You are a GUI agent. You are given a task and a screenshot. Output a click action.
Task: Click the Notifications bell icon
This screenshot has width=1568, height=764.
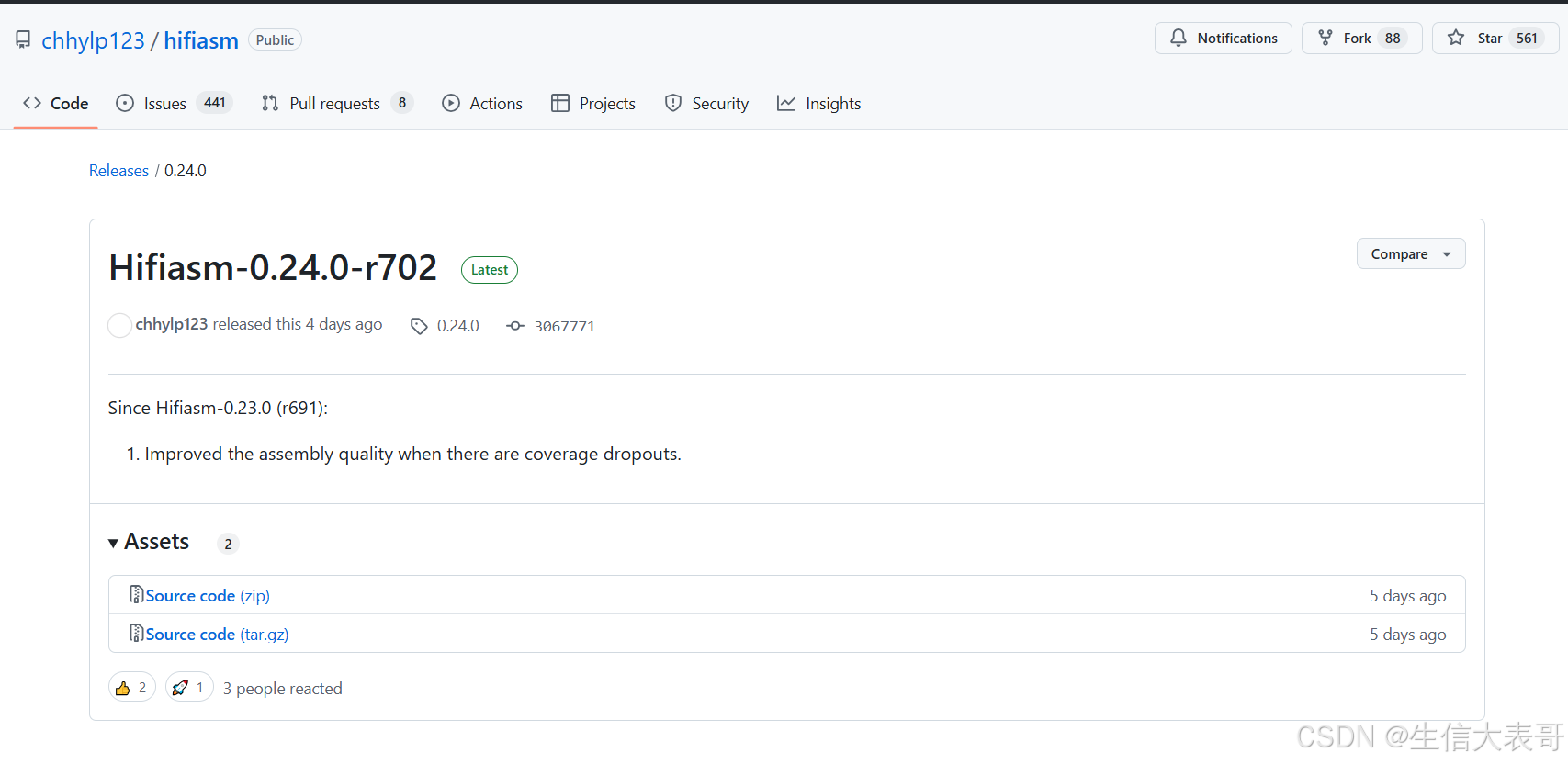point(1179,38)
